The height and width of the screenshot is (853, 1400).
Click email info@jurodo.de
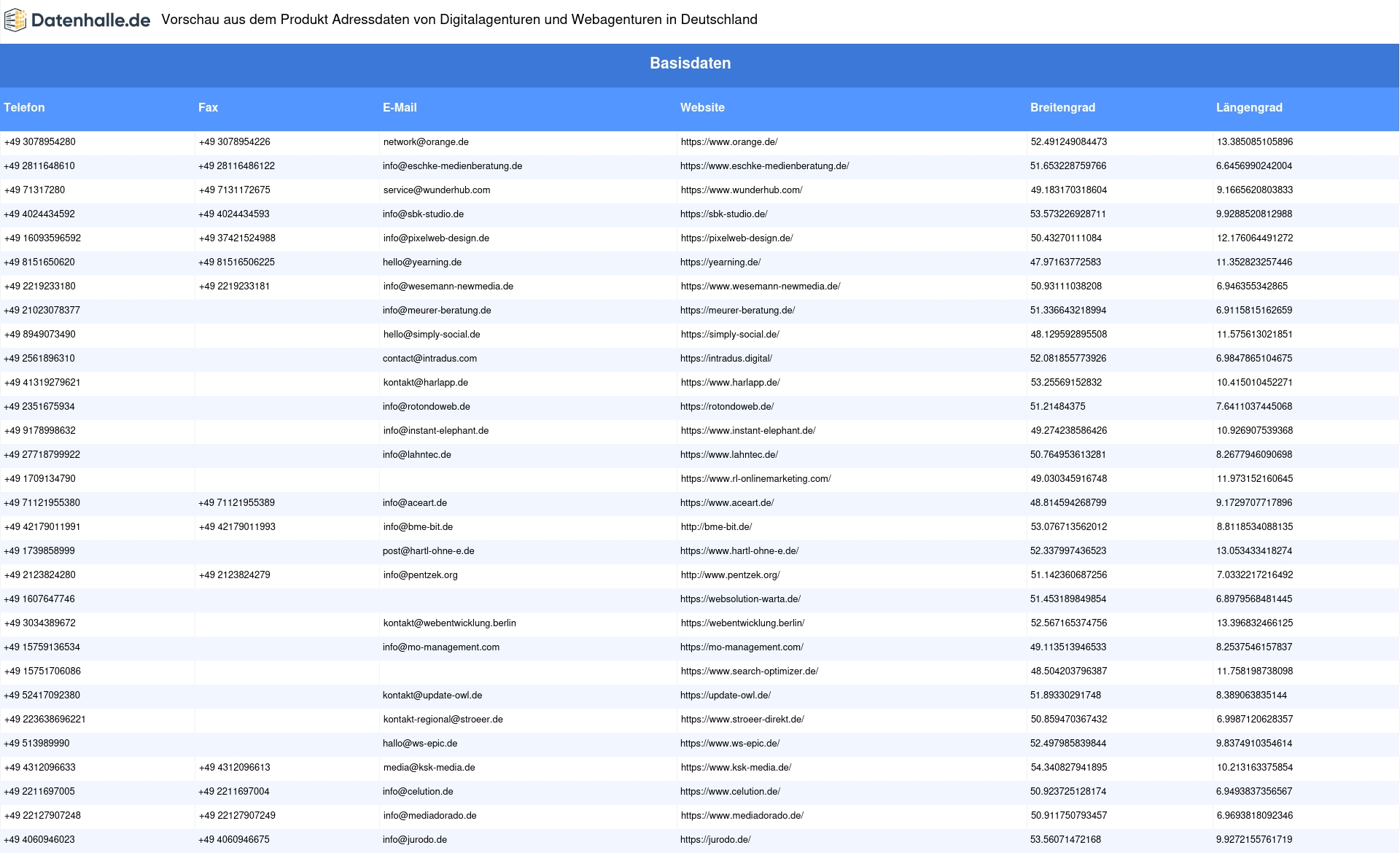point(415,840)
